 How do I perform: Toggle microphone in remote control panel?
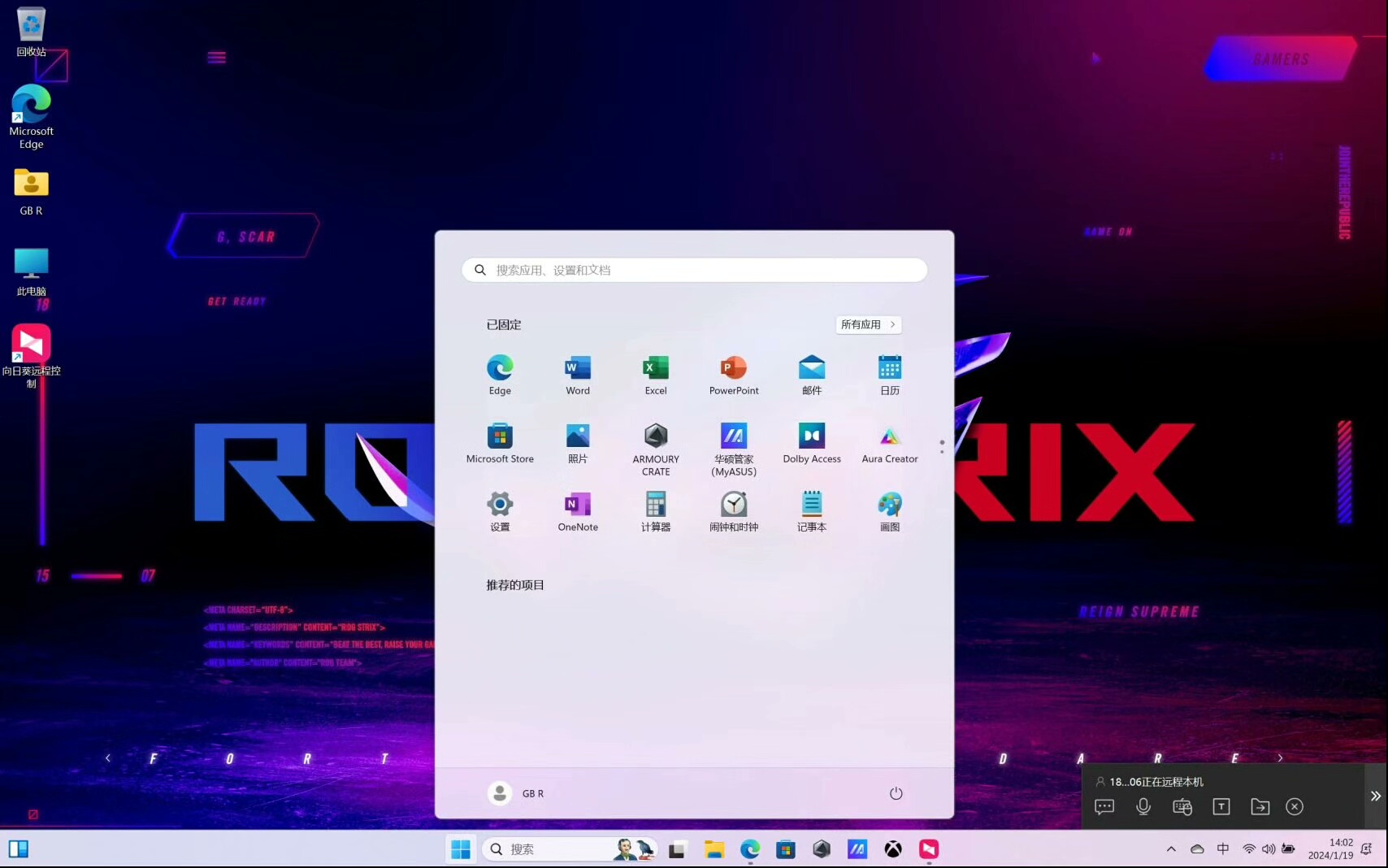point(1143,806)
